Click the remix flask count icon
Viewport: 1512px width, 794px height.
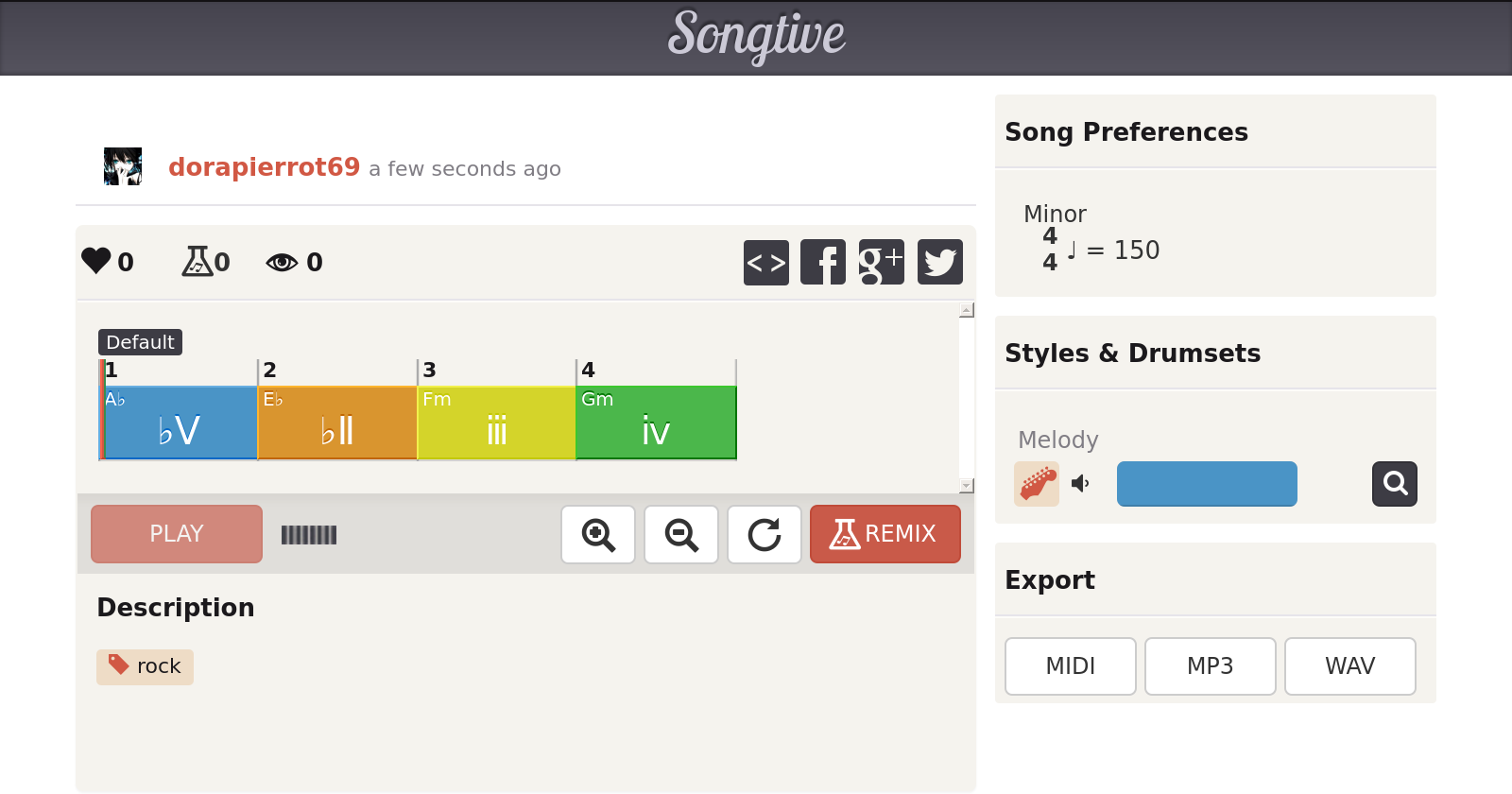click(197, 261)
